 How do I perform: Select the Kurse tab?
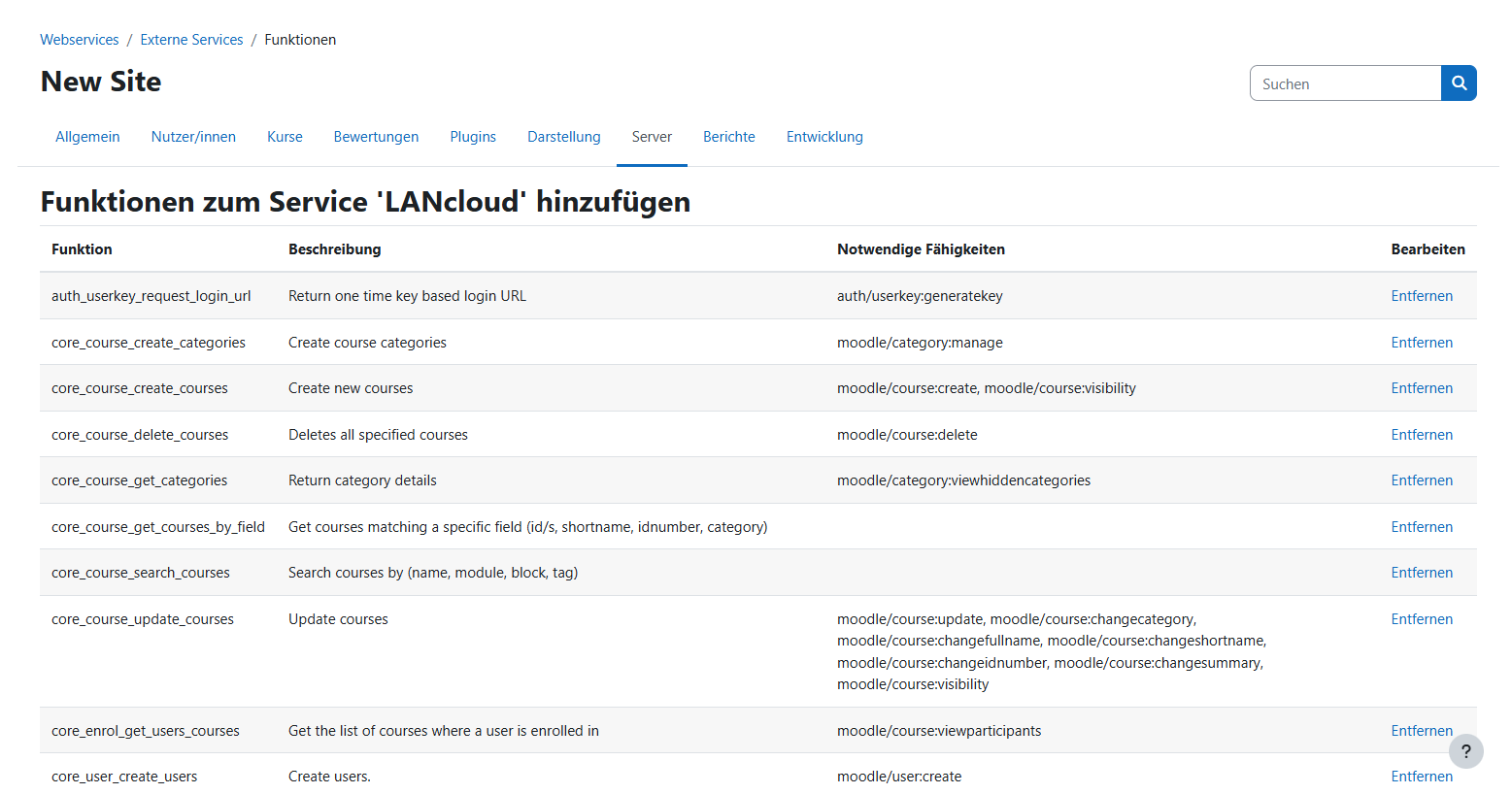pos(285,137)
